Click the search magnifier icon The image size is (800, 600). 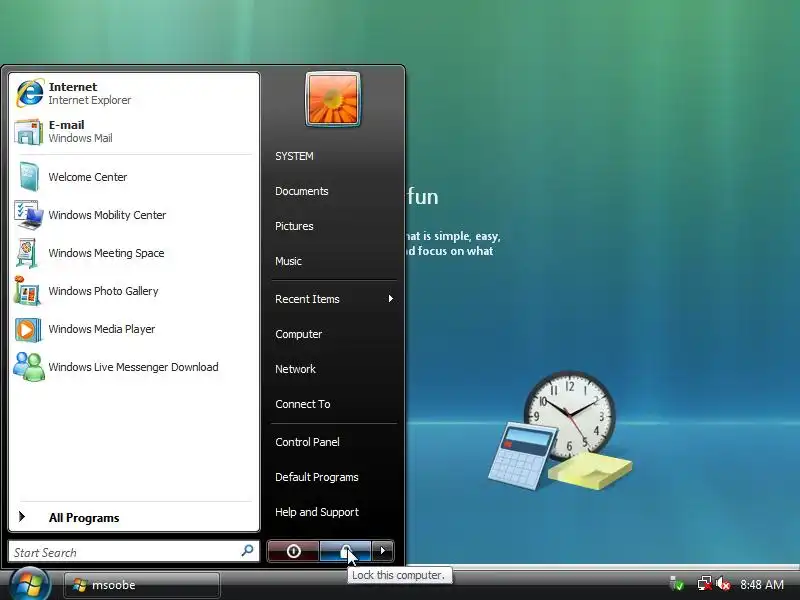[247, 551]
